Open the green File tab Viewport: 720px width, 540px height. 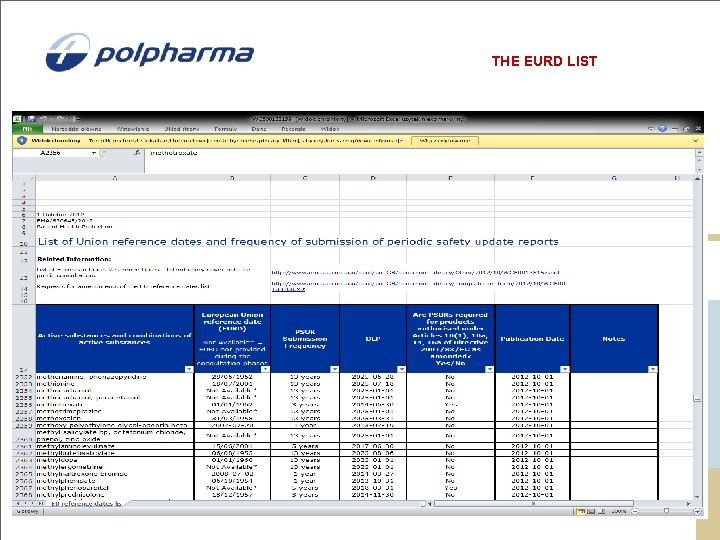[x=27, y=129]
